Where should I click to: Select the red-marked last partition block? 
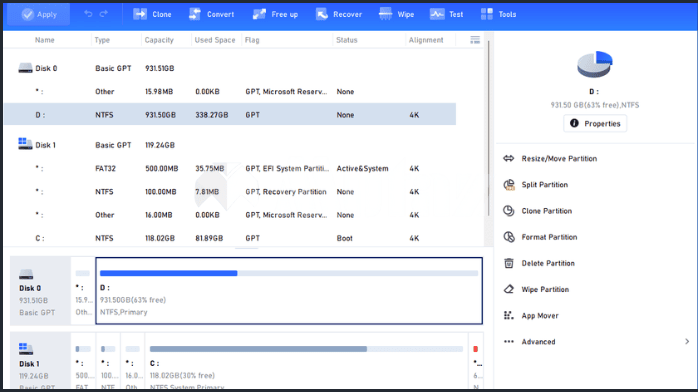coord(476,361)
